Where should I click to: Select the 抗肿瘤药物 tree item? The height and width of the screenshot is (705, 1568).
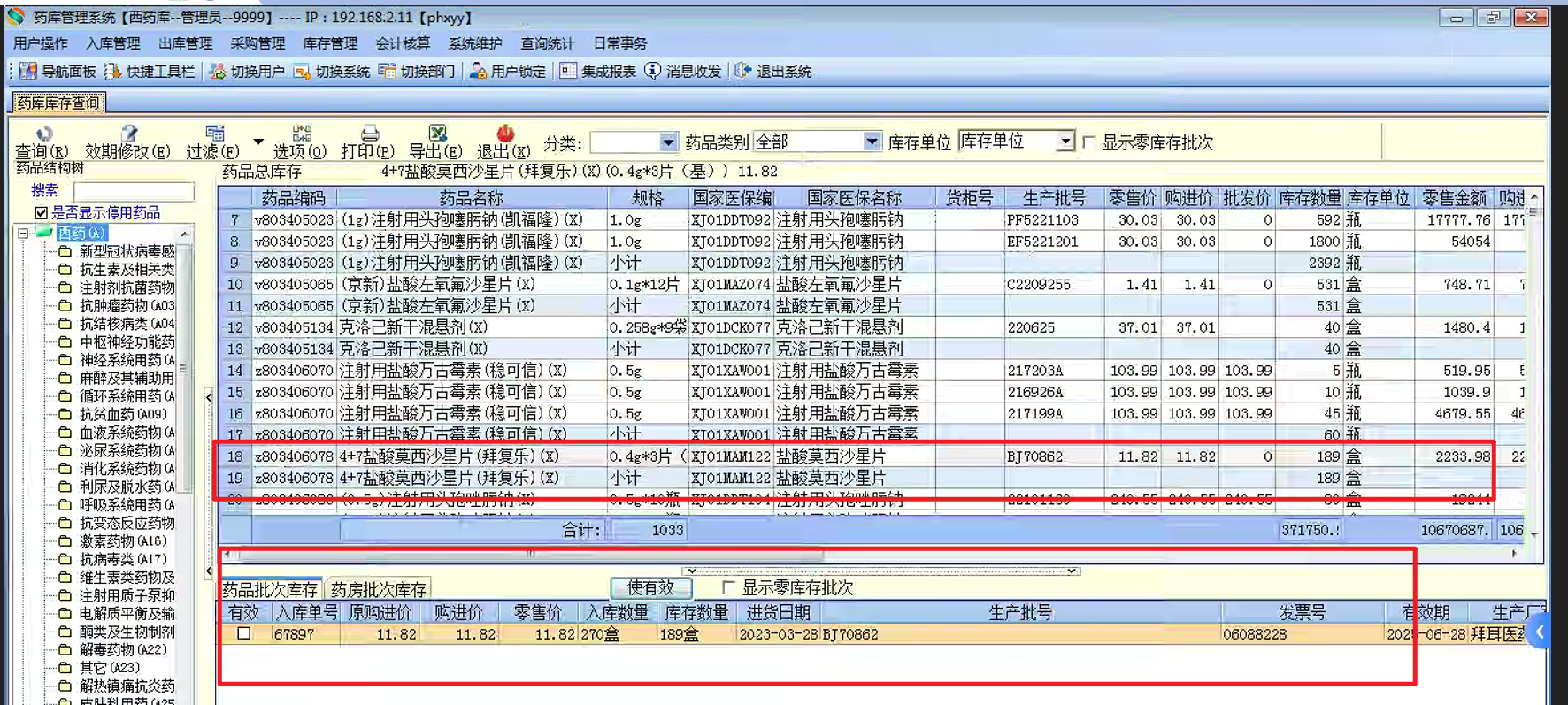click(127, 305)
